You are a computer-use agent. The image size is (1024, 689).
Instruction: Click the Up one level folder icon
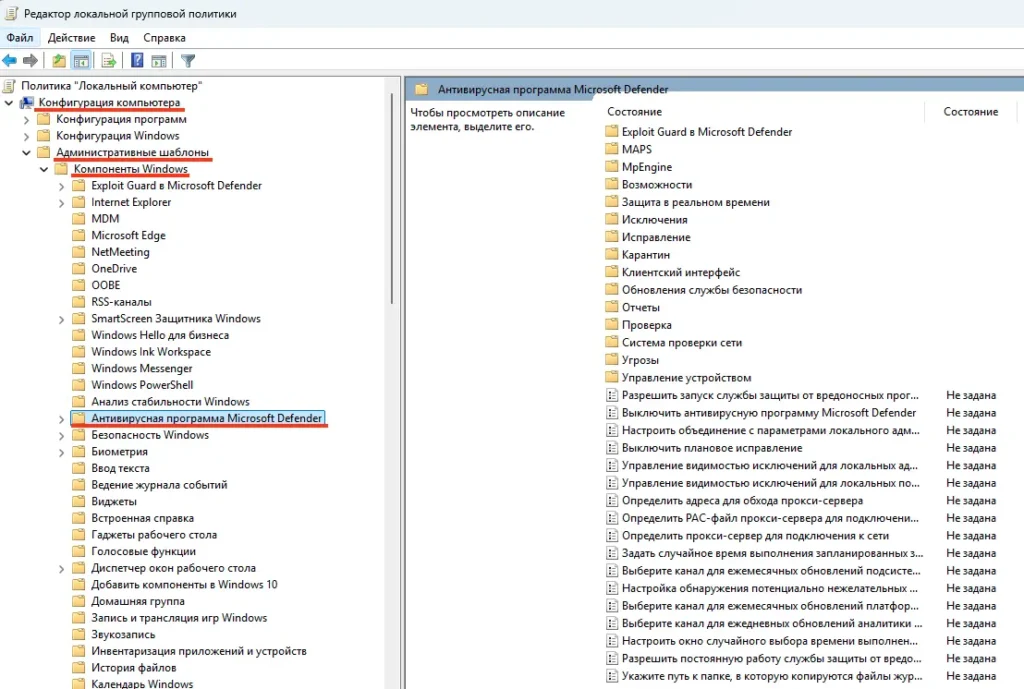coord(59,61)
